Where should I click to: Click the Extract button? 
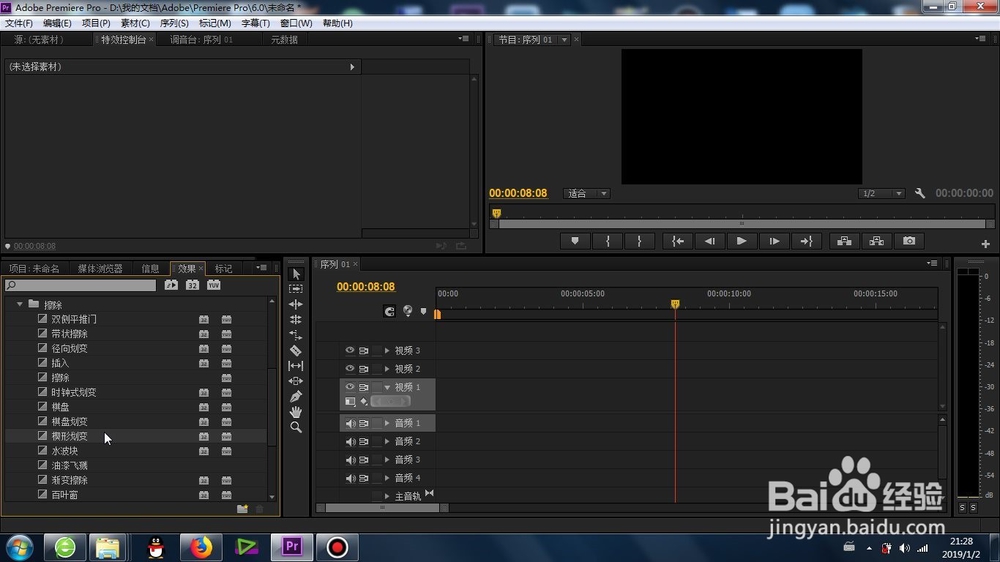877,241
